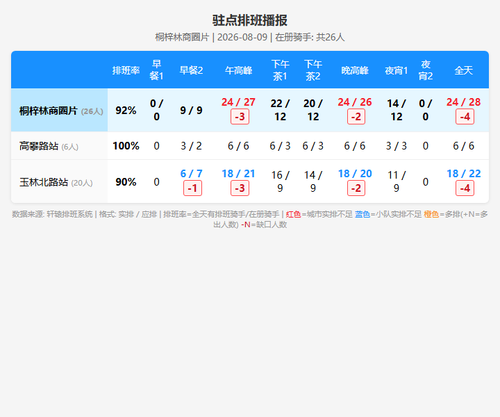Click the 100% rate for 高攀路站
500x417 pixels.
click(126, 146)
